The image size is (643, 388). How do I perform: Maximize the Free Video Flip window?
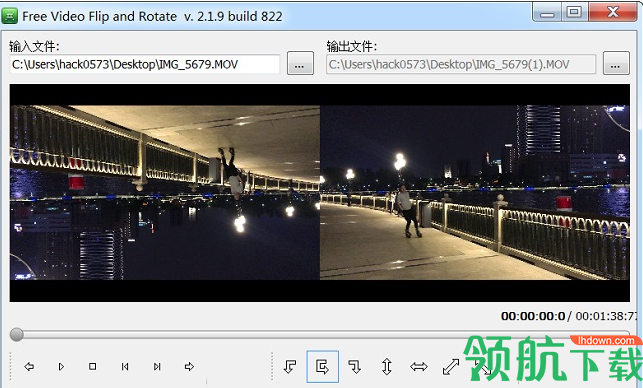(574, 12)
